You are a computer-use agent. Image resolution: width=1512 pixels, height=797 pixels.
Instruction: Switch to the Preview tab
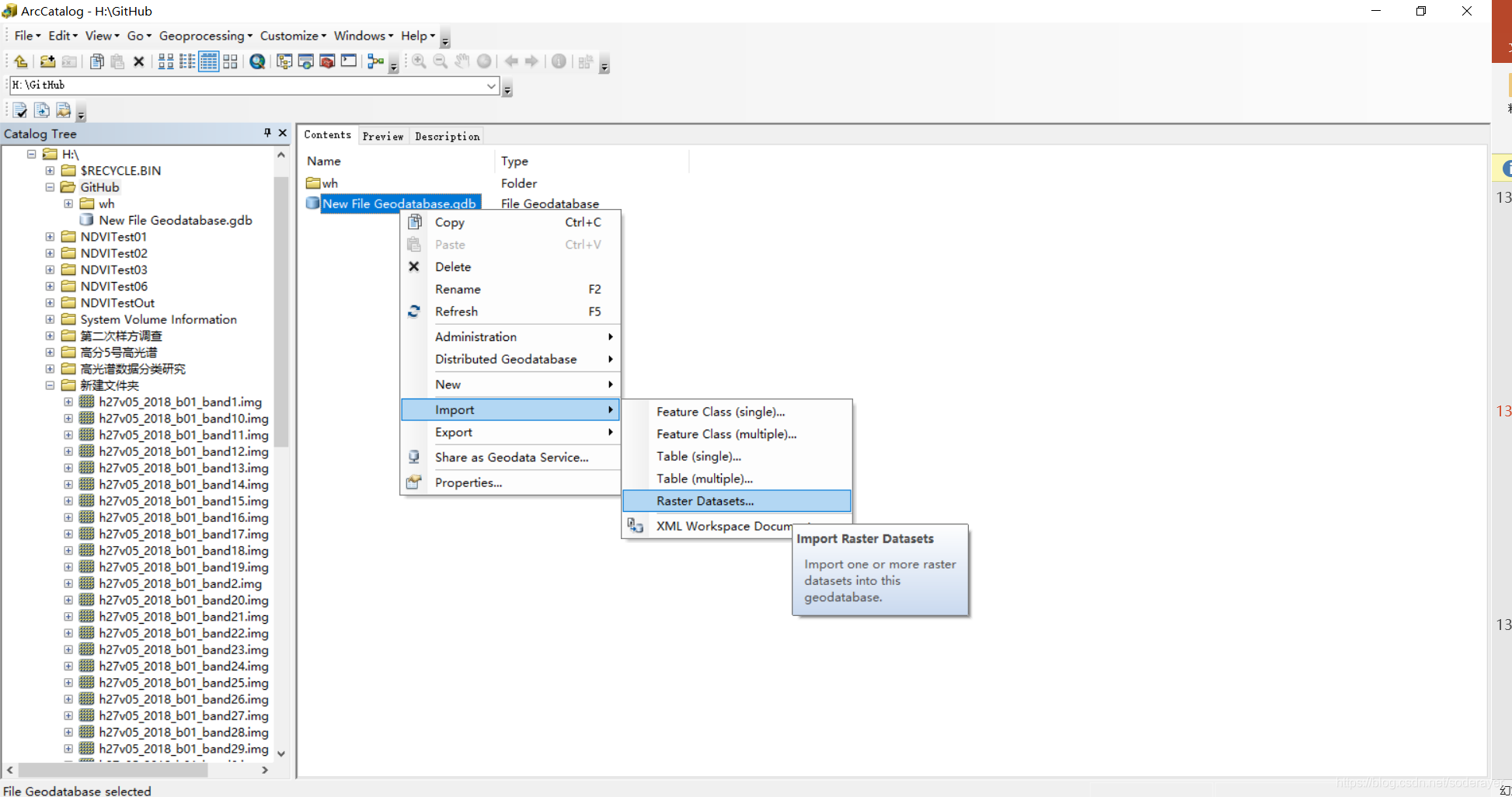click(x=383, y=136)
